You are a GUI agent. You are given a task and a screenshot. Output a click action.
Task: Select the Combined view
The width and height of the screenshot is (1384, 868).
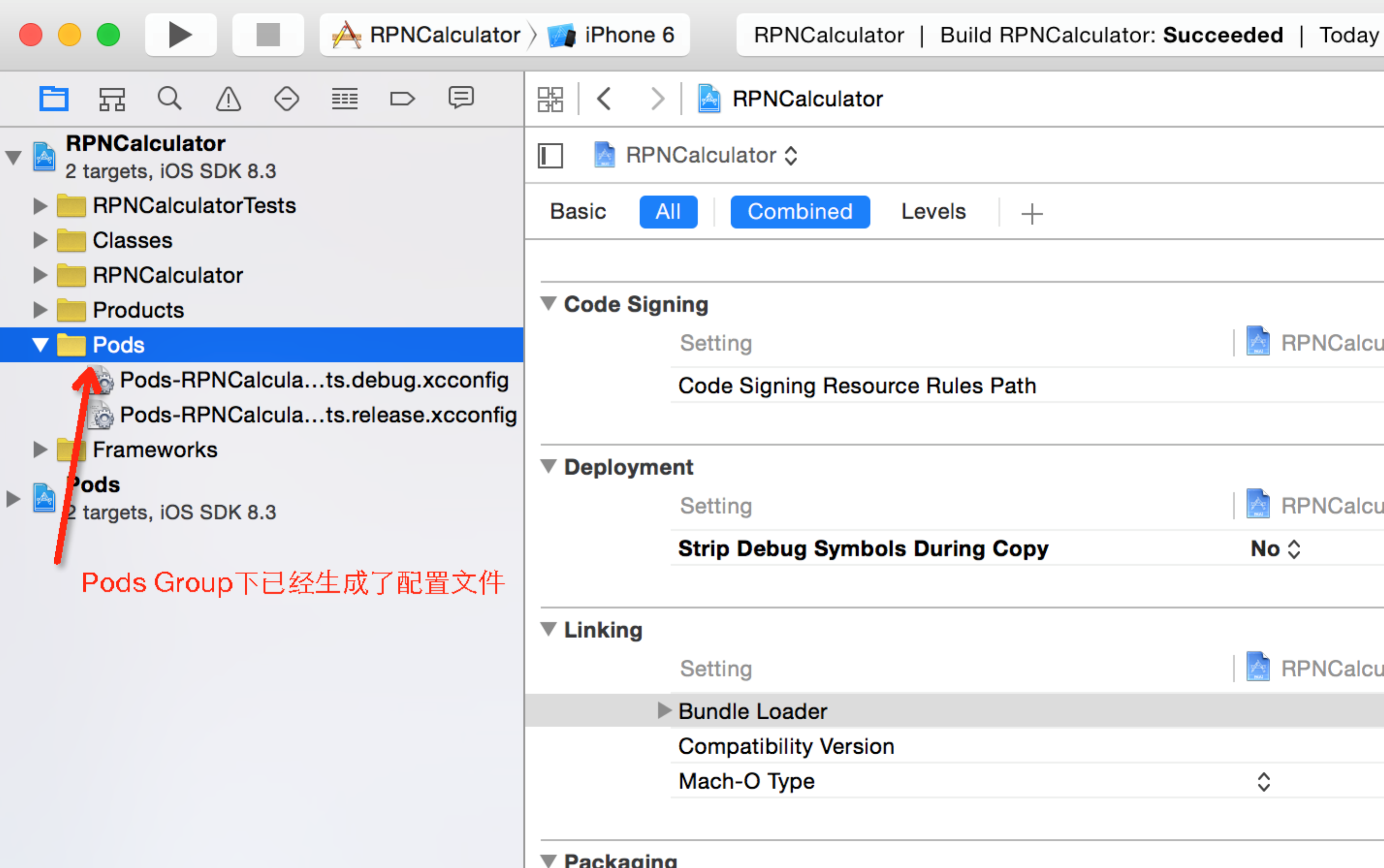[800, 212]
